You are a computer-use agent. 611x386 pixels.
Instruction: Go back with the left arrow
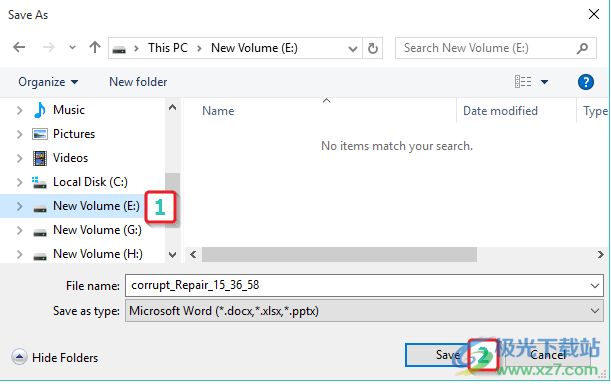click(x=19, y=48)
